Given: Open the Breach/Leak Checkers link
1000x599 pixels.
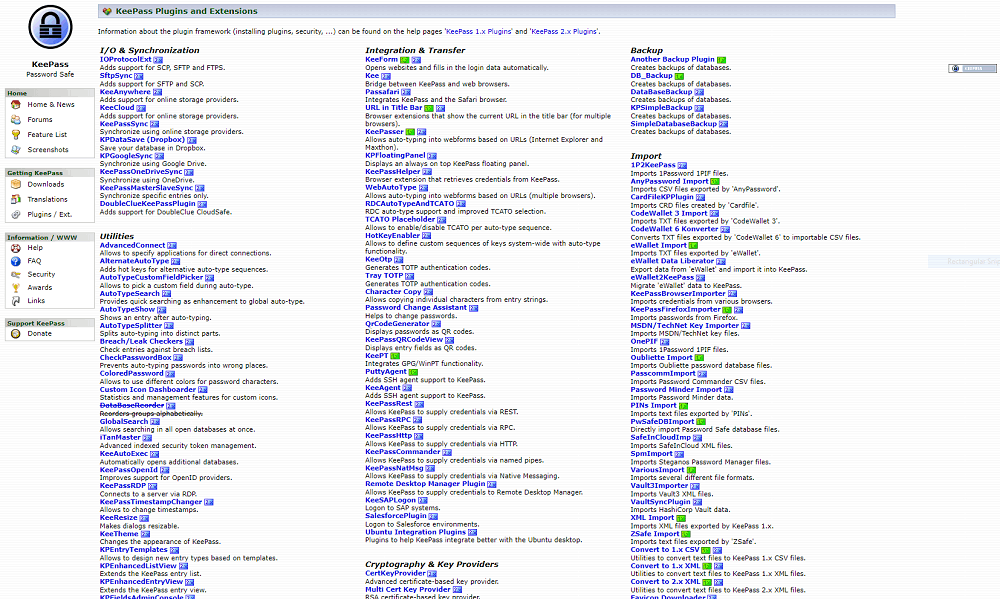Looking at the screenshot, I should tap(141, 341).
